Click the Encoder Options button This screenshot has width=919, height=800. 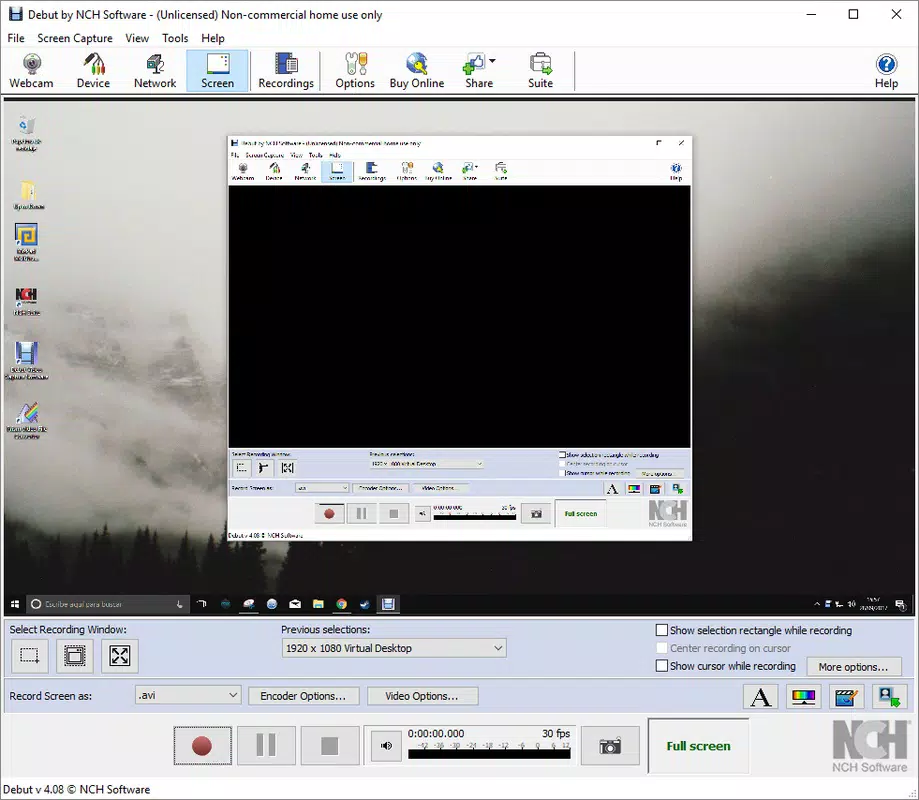303,696
